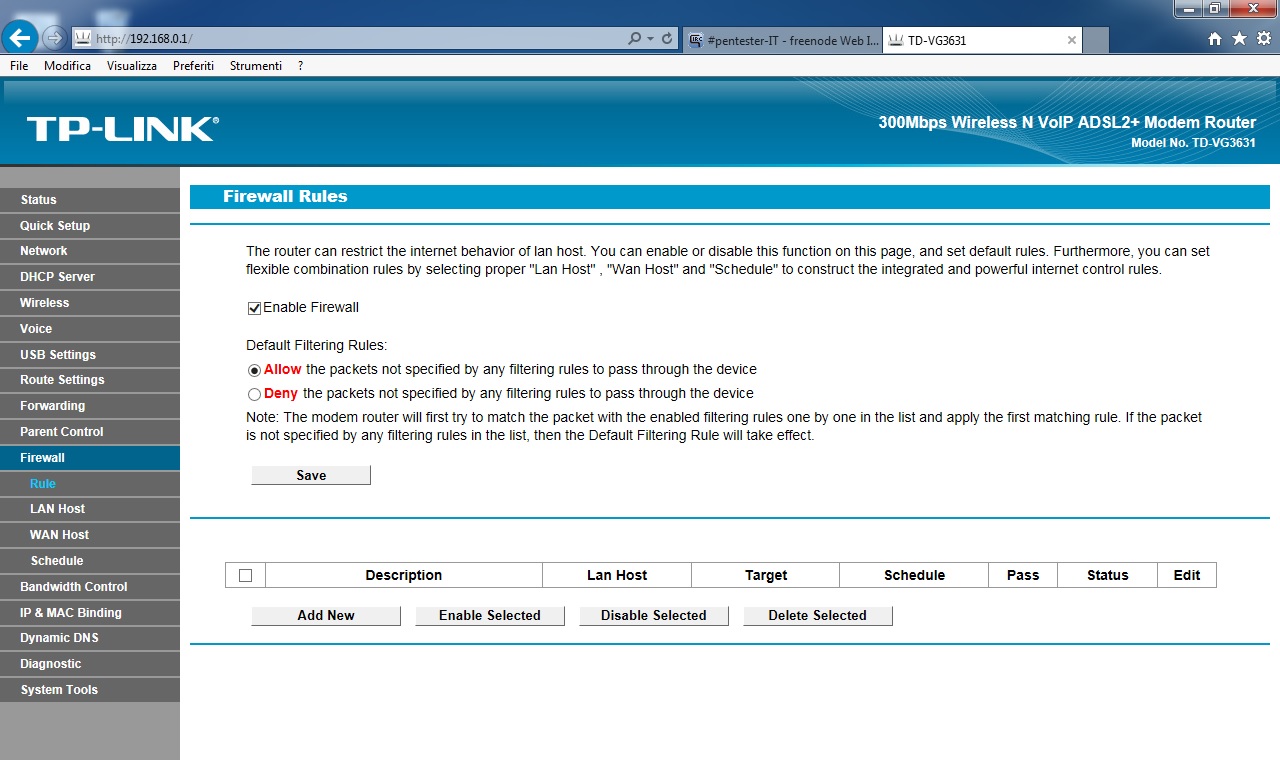Click the Default Filtering Rules label
Image resolution: width=1280 pixels, height=760 pixels.
pos(316,346)
